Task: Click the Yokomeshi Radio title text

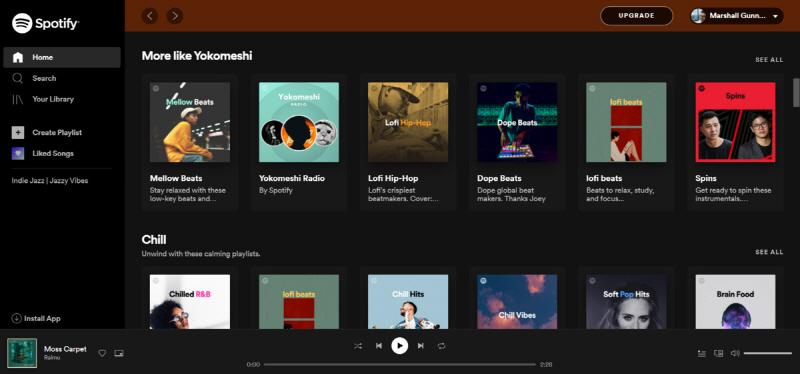Action: point(292,179)
